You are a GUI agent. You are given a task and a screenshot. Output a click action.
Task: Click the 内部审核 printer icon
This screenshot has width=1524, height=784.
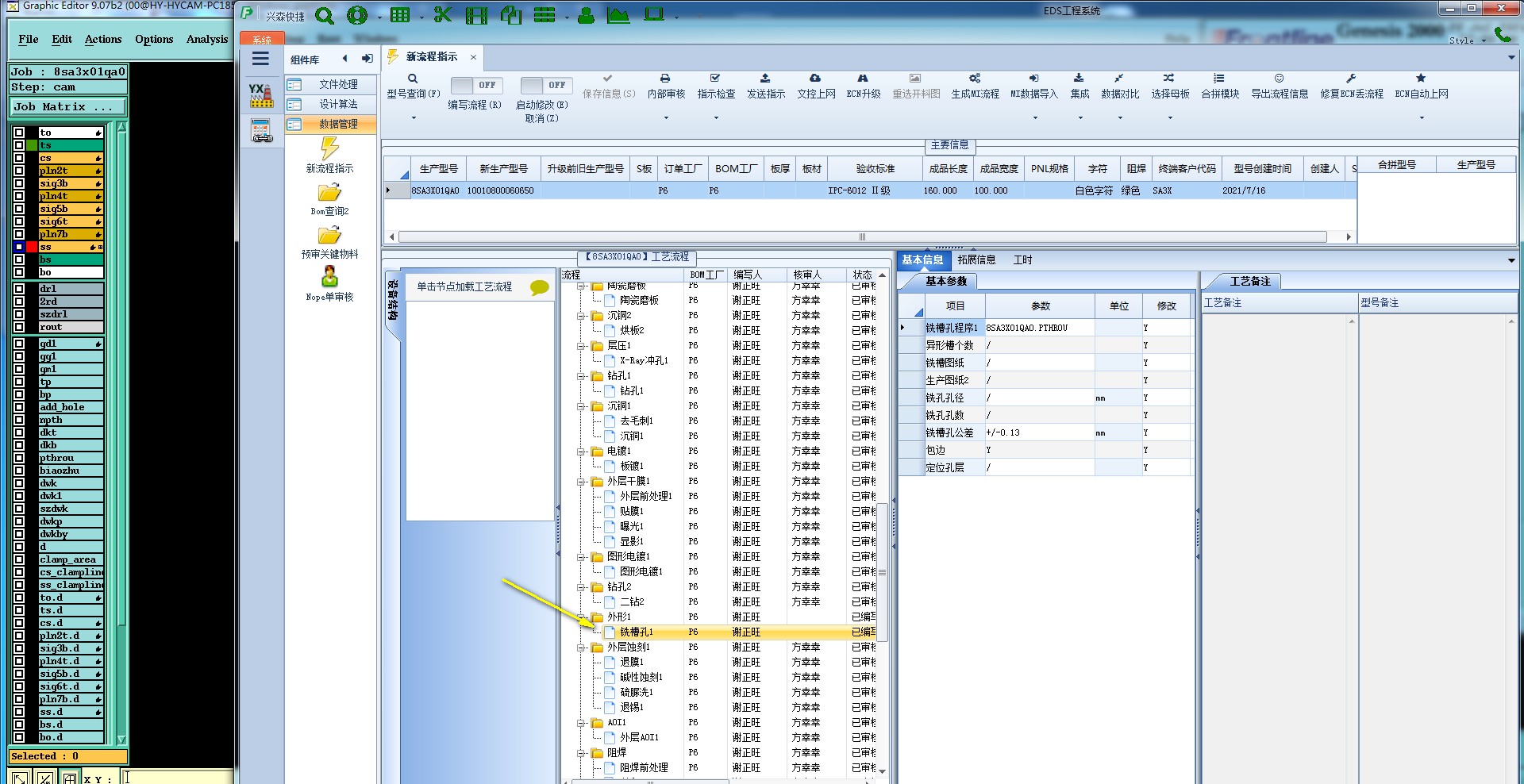(665, 79)
